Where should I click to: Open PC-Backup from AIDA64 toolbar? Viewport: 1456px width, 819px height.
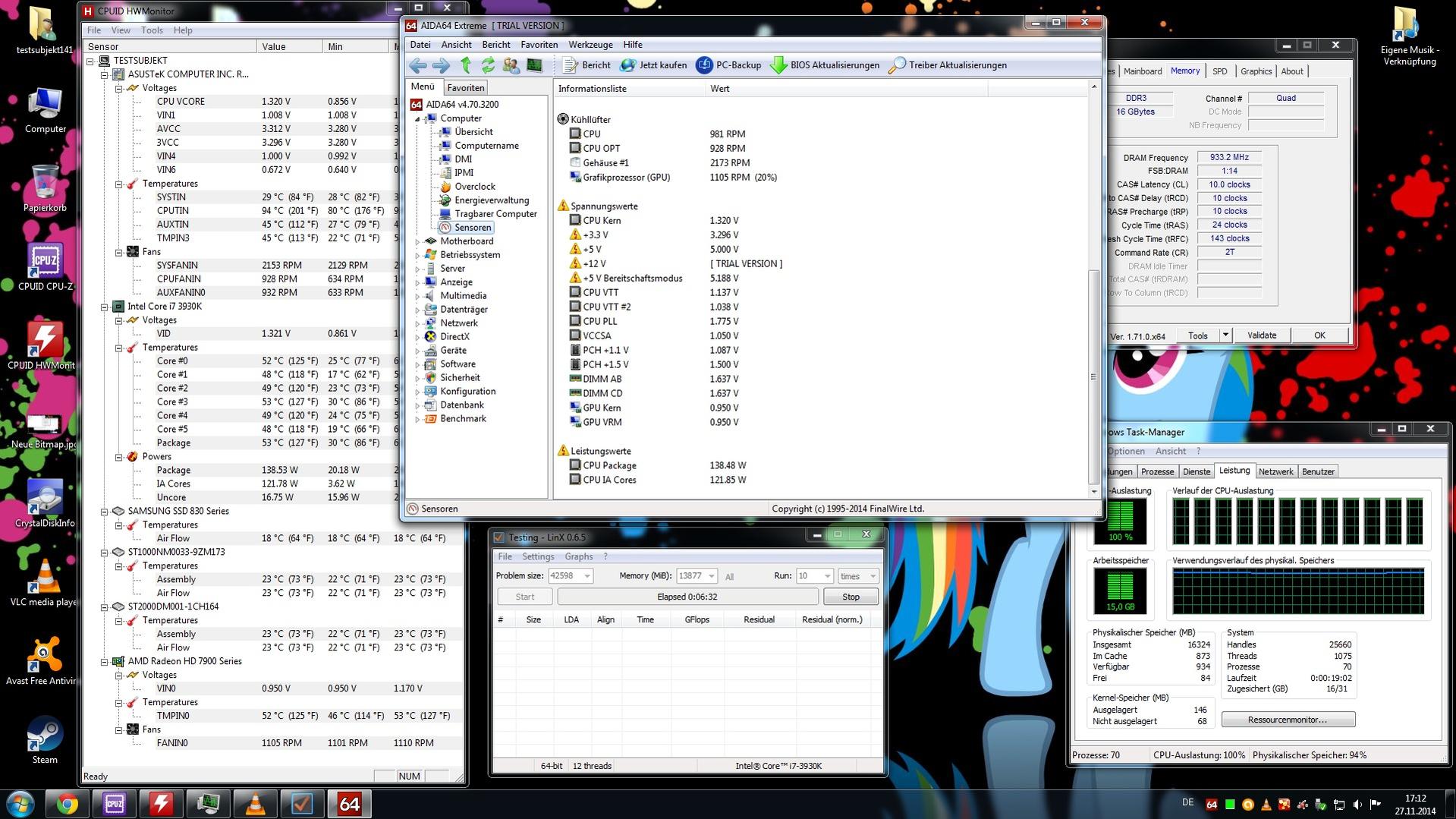click(x=728, y=65)
